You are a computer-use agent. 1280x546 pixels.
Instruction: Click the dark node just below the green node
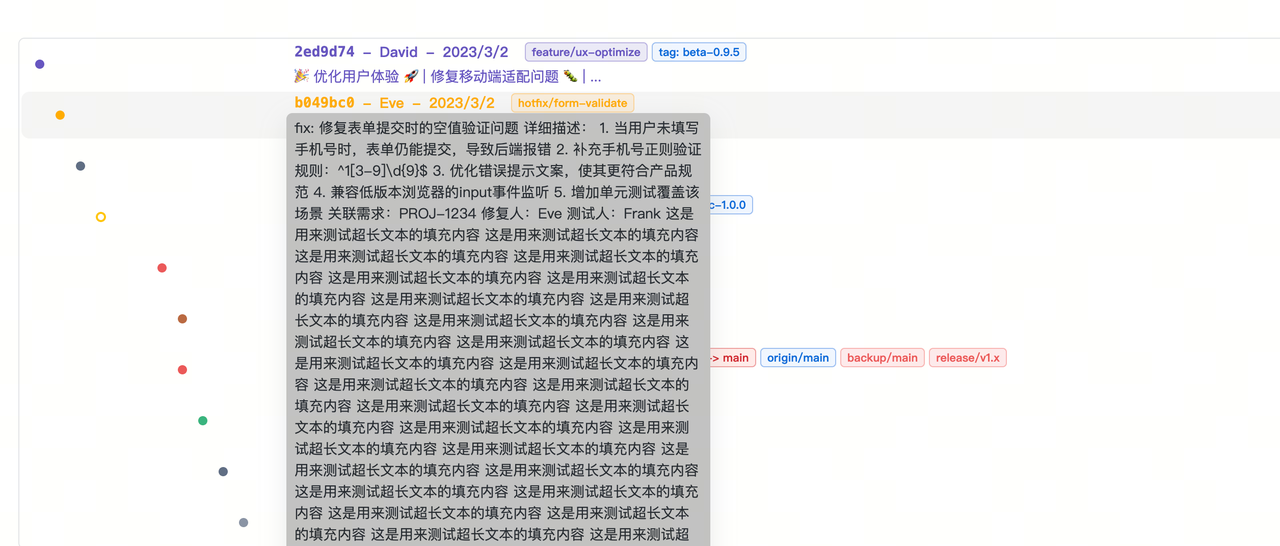click(223, 472)
